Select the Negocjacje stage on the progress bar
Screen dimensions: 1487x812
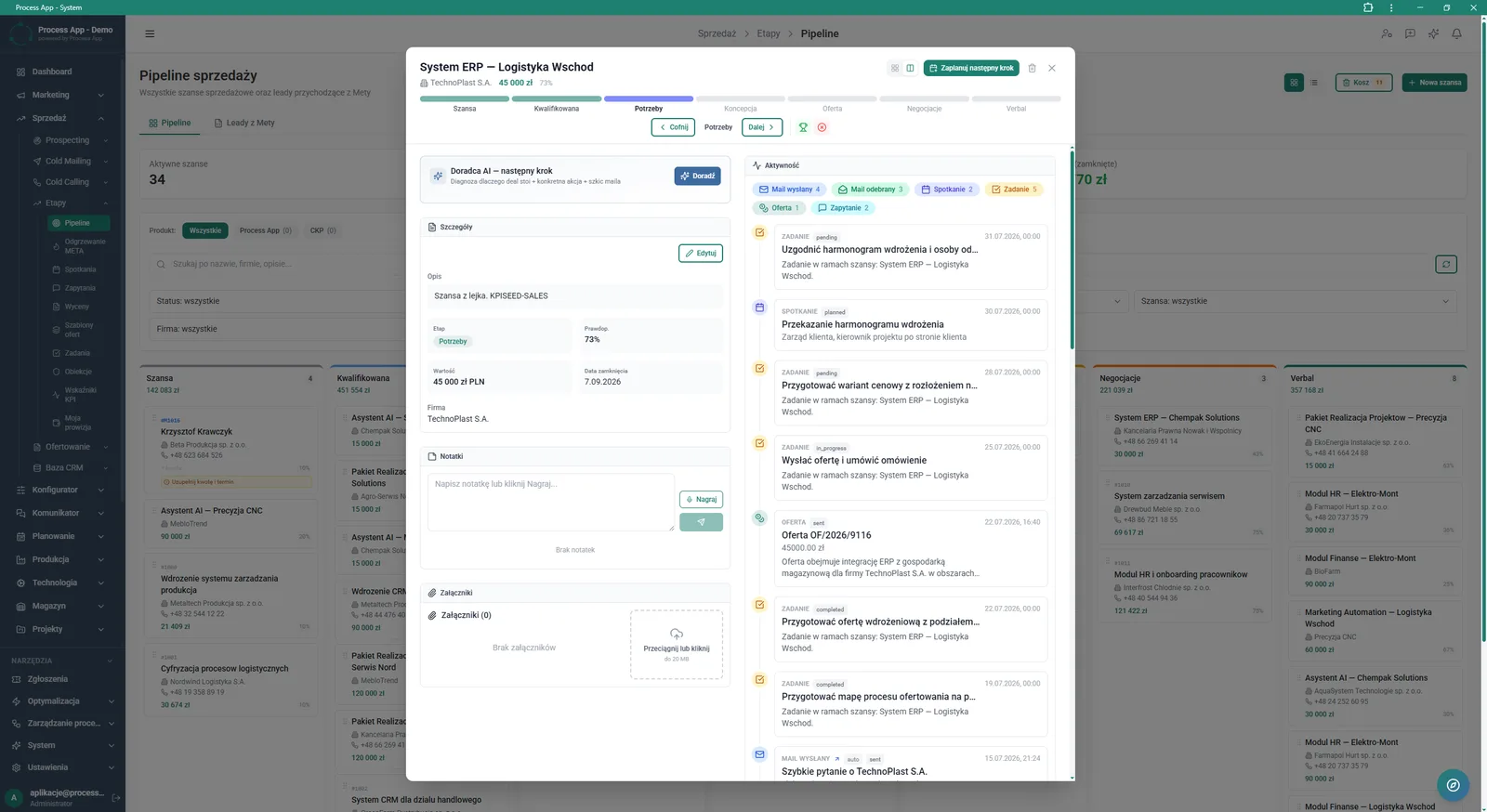click(x=924, y=103)
